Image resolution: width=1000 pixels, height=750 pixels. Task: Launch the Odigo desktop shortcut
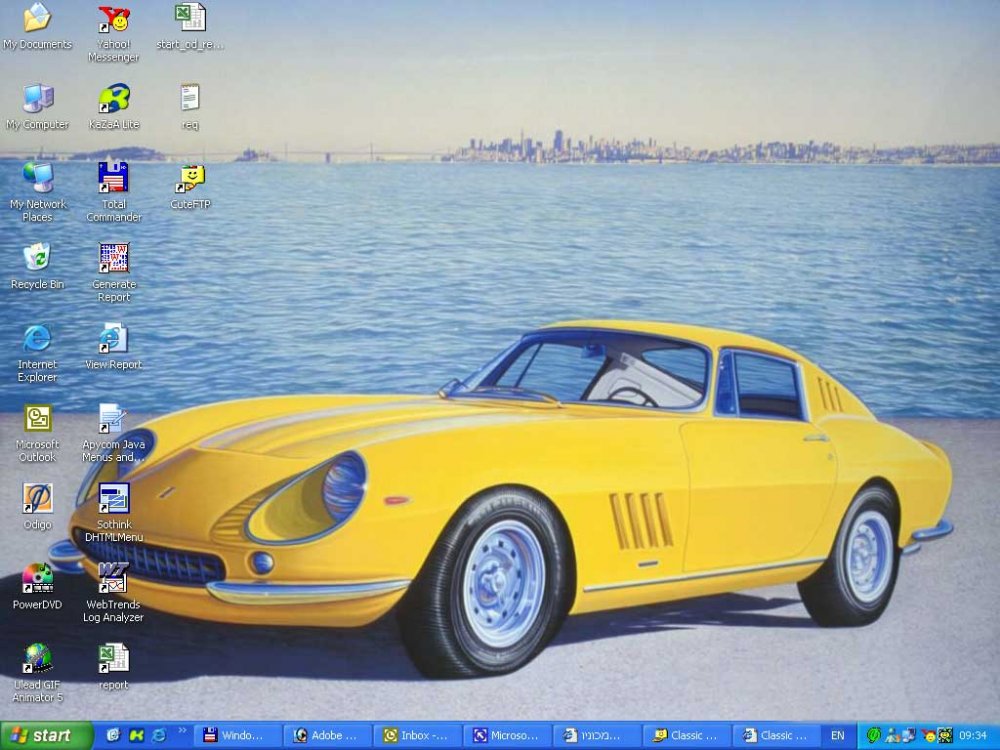[x=38, y=506]
